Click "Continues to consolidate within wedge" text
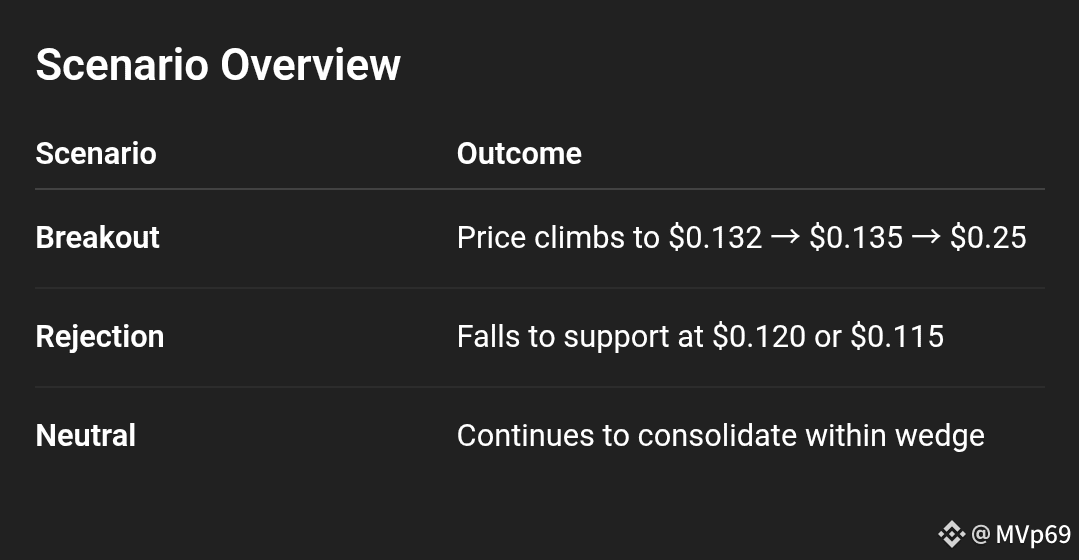Screen dimensions: 1079x560 coord(720,436)
